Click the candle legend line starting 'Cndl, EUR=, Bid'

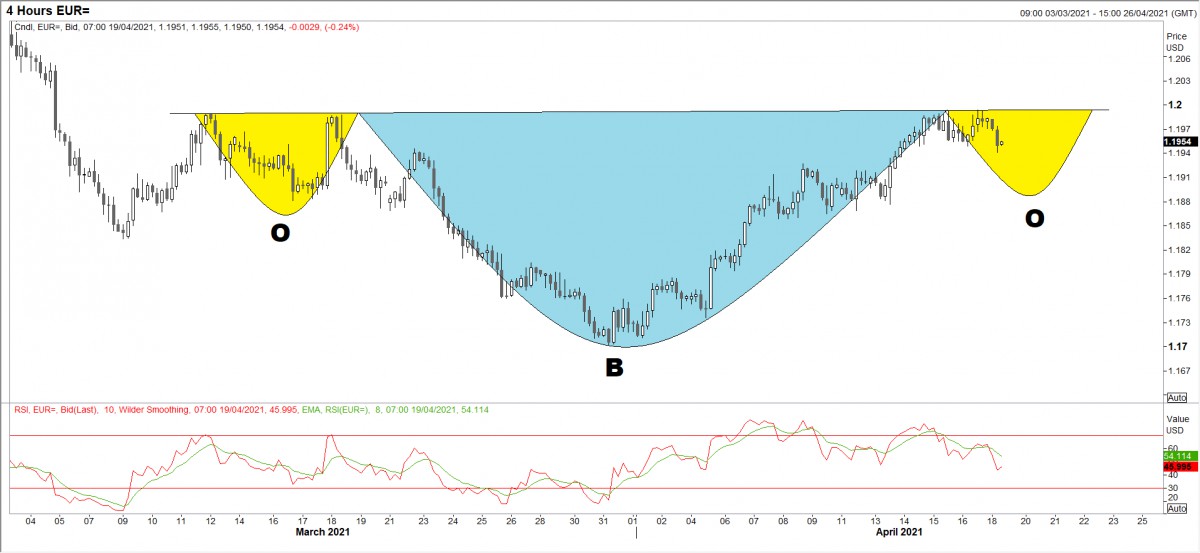pyautogui.click(x=186, y=27)
